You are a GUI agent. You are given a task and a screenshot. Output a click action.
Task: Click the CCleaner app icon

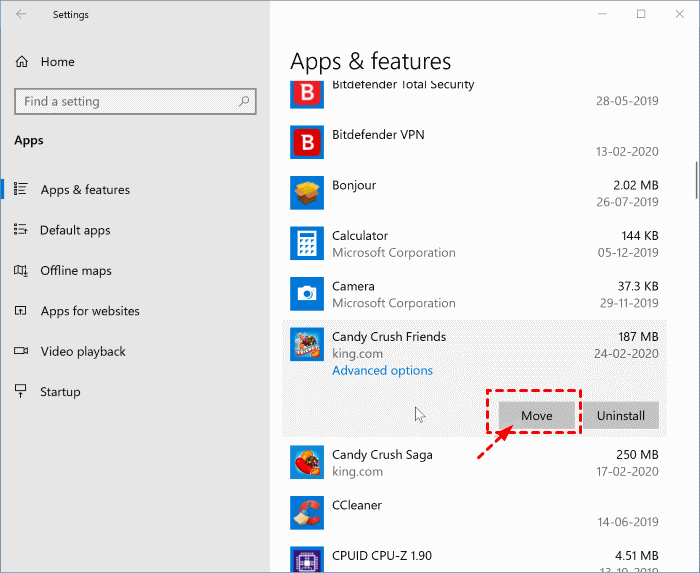click(x=307, y=512)
